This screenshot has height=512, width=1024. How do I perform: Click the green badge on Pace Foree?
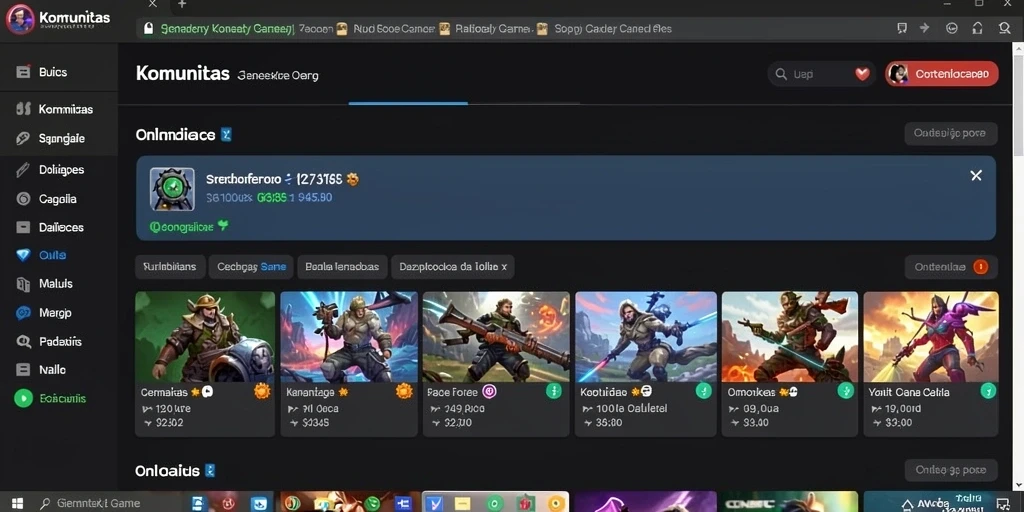pos(554,391)
